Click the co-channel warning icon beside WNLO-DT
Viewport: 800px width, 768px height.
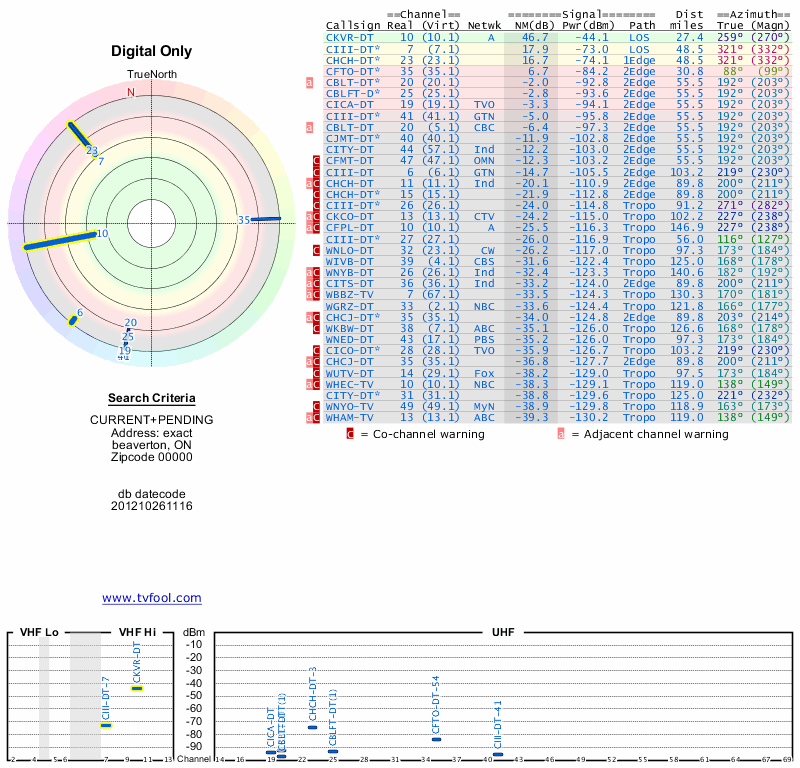317,250
